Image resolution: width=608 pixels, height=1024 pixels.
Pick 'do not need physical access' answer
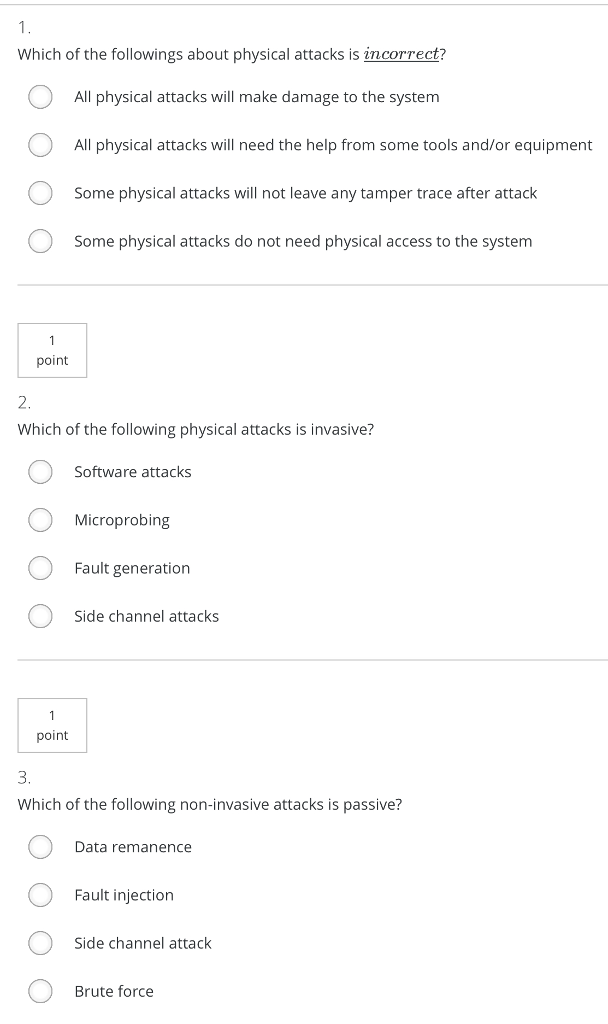click(40, 241)
